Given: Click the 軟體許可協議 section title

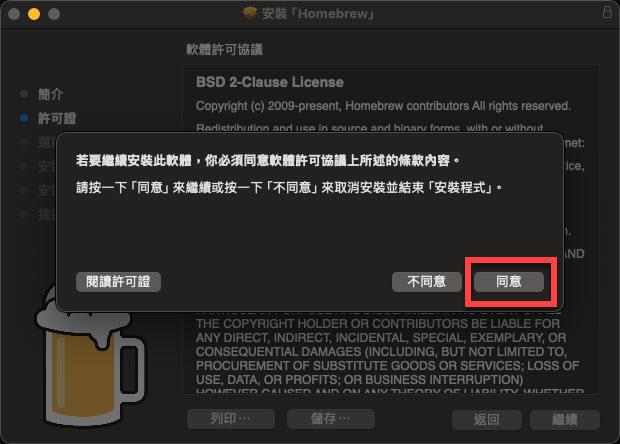Looking at the screenshot, I should pos(224,49).
